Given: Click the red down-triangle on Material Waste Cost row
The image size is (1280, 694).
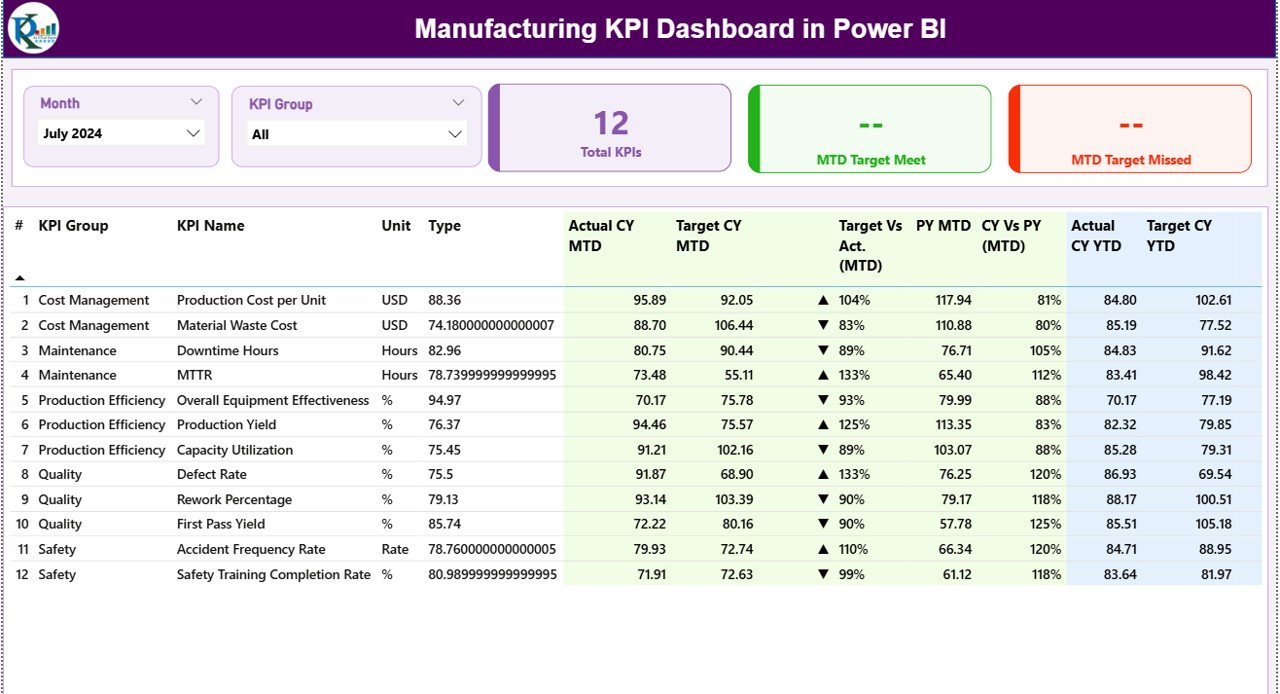Looking at the screenshot, I should [822, 324].
